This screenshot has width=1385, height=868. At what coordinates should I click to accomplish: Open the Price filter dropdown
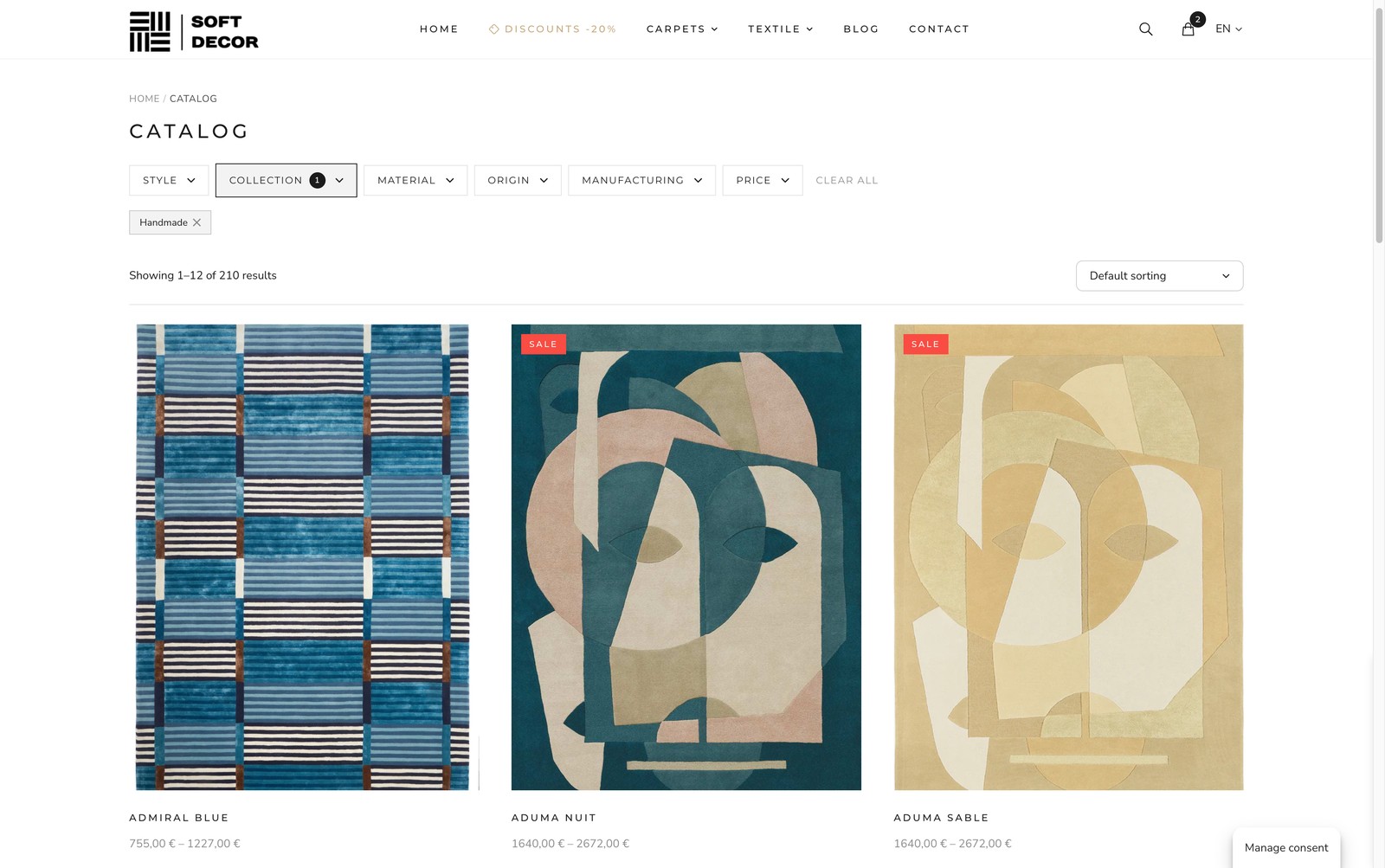point(763,180)
